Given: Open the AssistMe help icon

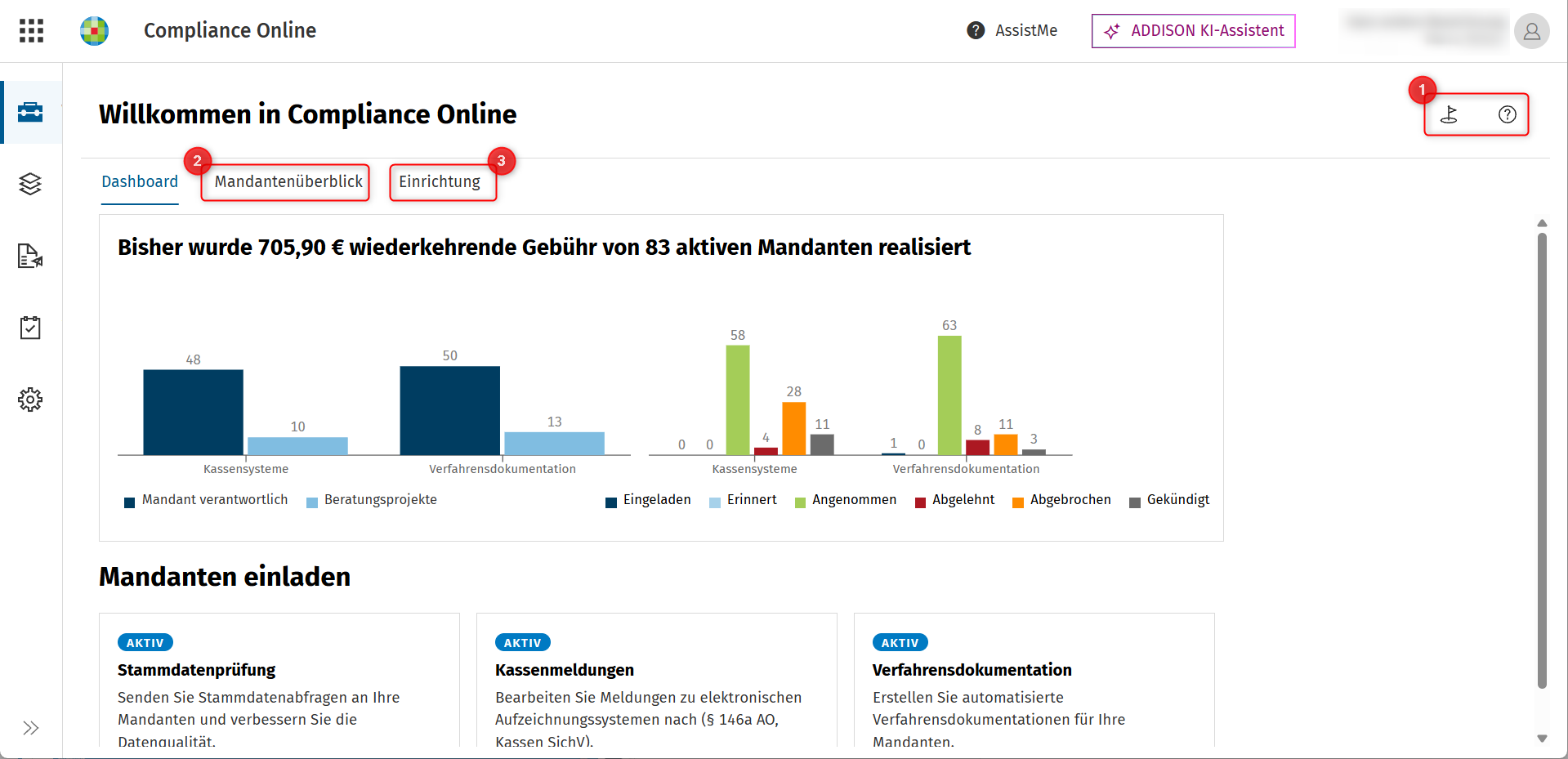Looking at the screenshot, I should click(976, 31).
